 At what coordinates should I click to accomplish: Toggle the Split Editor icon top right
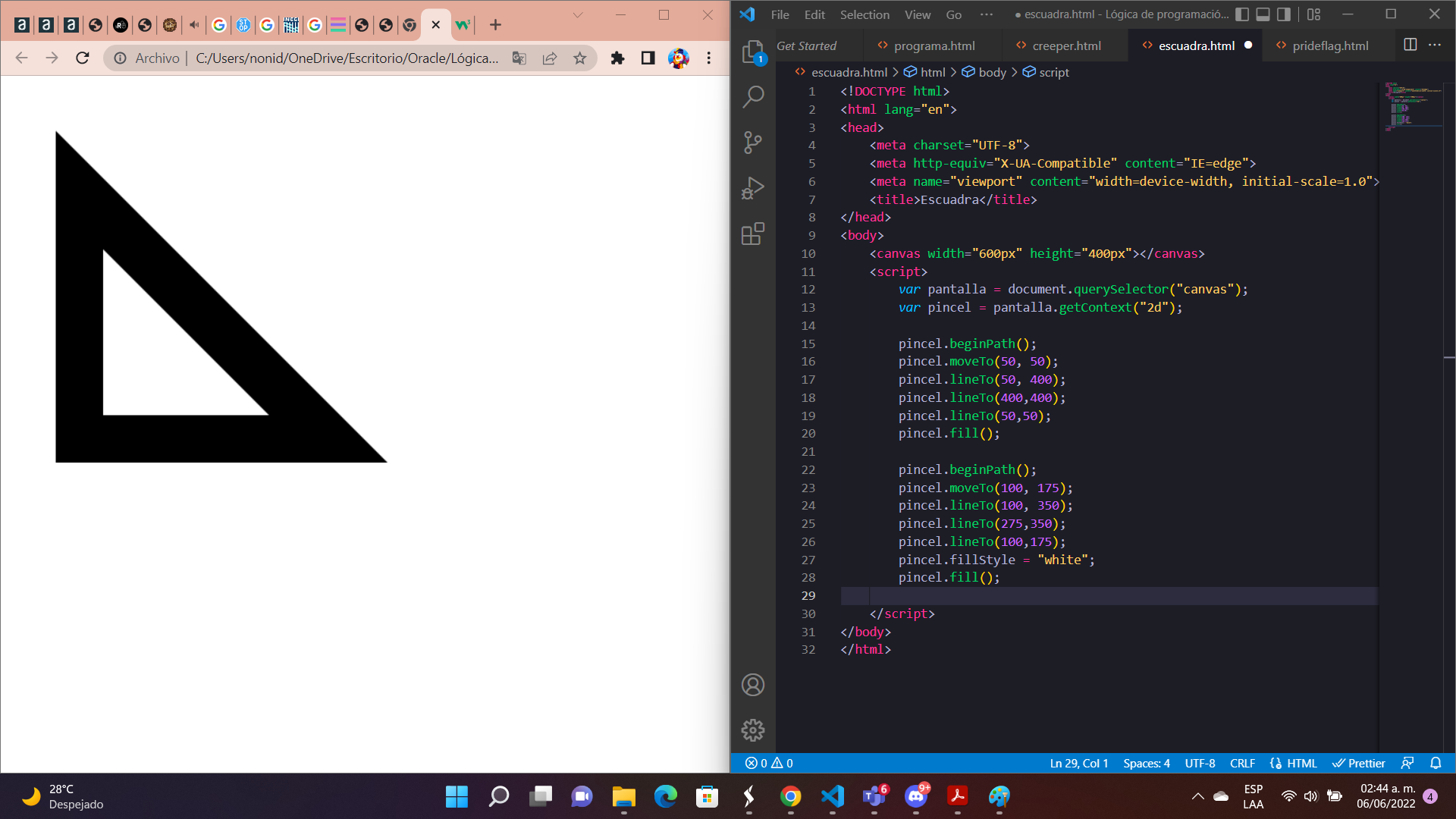(1410, 45)
